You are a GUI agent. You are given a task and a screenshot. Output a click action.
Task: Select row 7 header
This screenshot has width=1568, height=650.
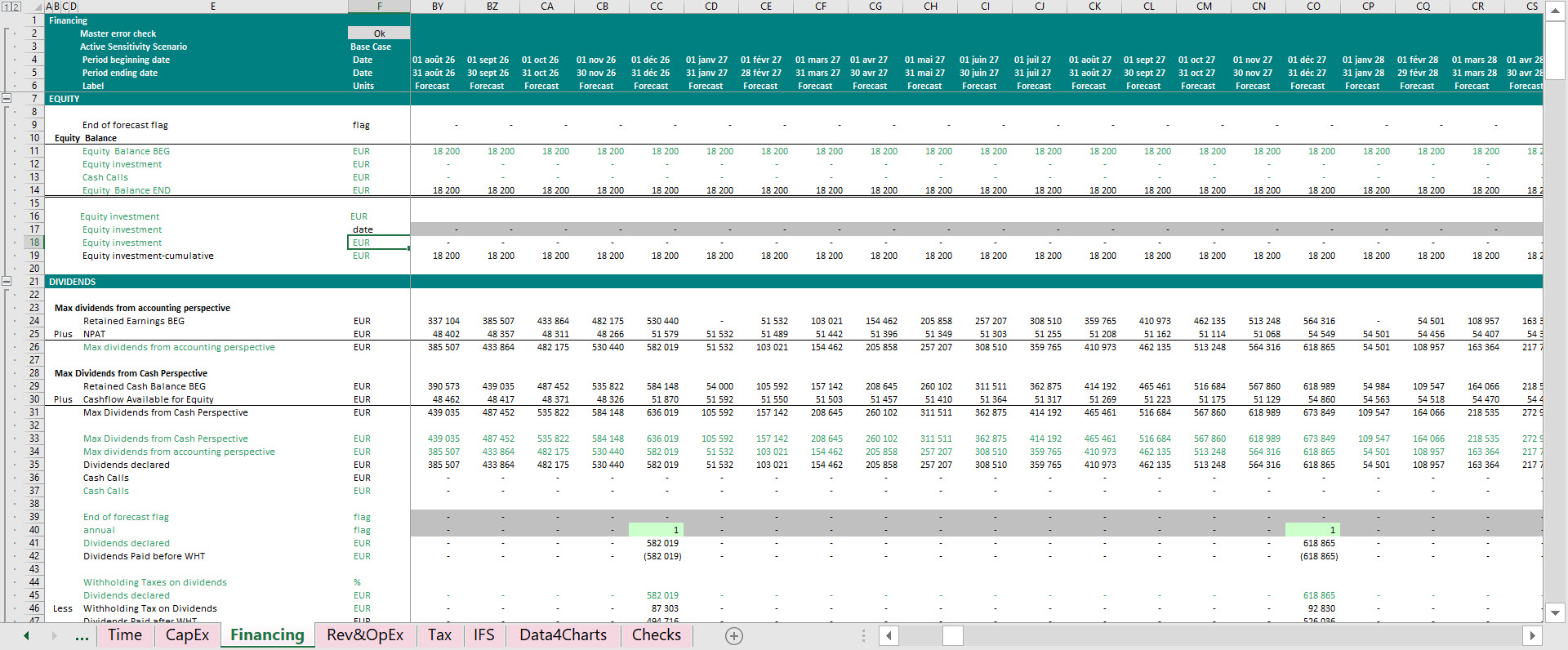pos(34,99)
